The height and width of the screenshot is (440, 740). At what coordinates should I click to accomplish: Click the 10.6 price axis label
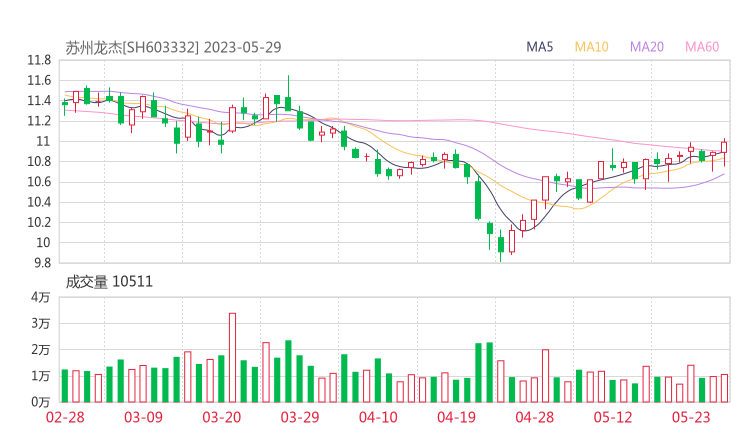pos(39,182)
